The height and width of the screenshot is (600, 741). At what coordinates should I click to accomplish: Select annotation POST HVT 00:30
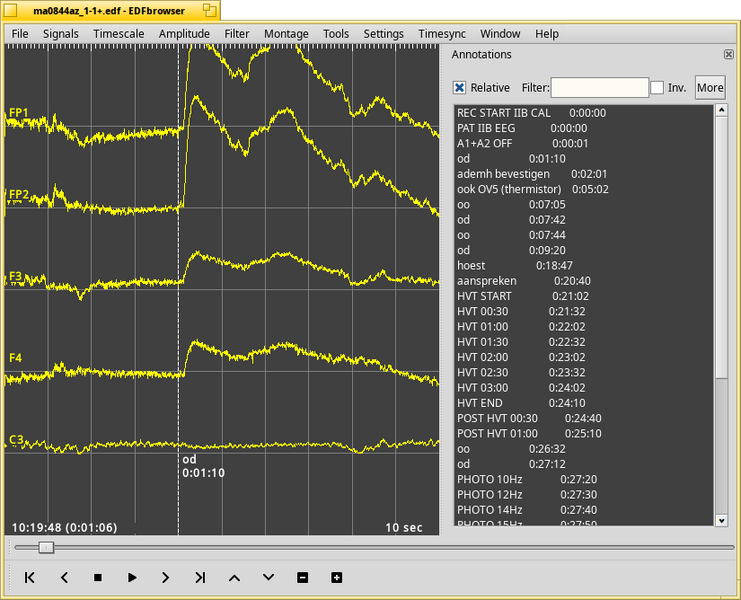coord(583,418)
